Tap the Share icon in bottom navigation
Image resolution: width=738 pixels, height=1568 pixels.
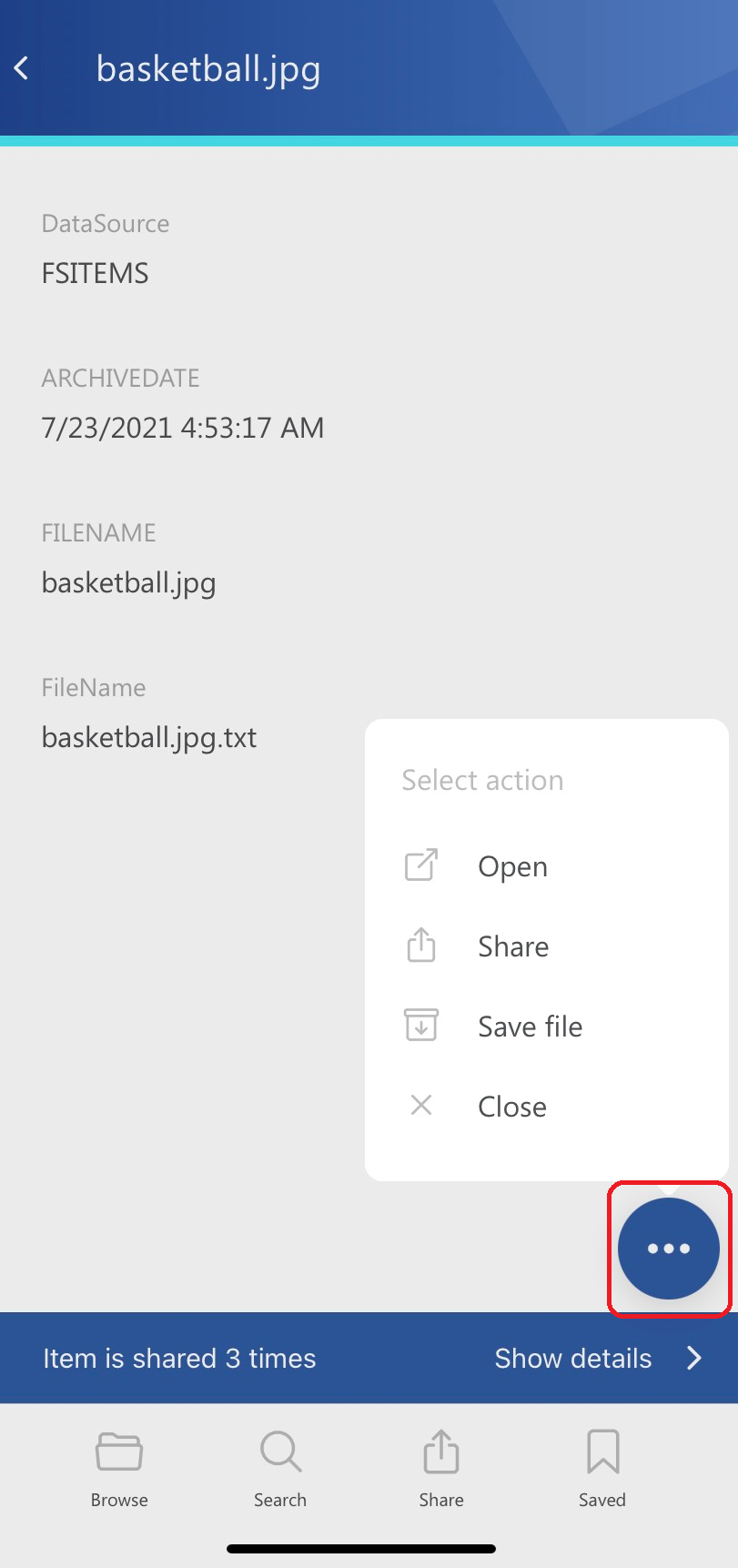pos(441,1452)
